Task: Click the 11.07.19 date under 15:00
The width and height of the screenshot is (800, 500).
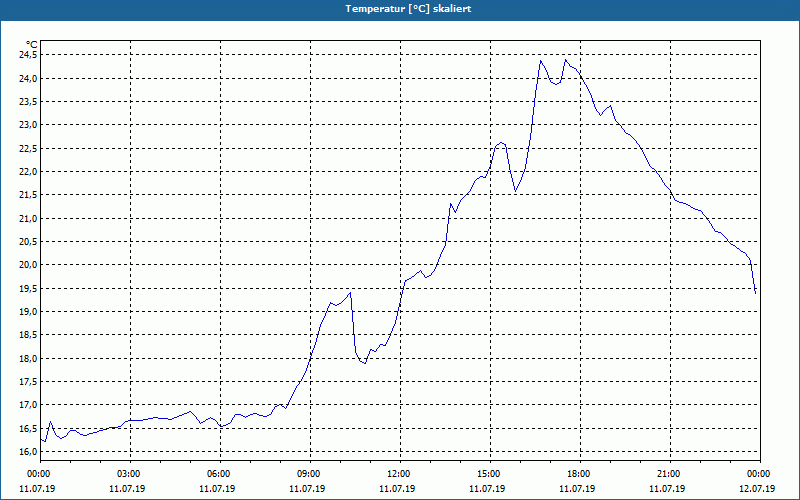Action: tap(487, 488)
